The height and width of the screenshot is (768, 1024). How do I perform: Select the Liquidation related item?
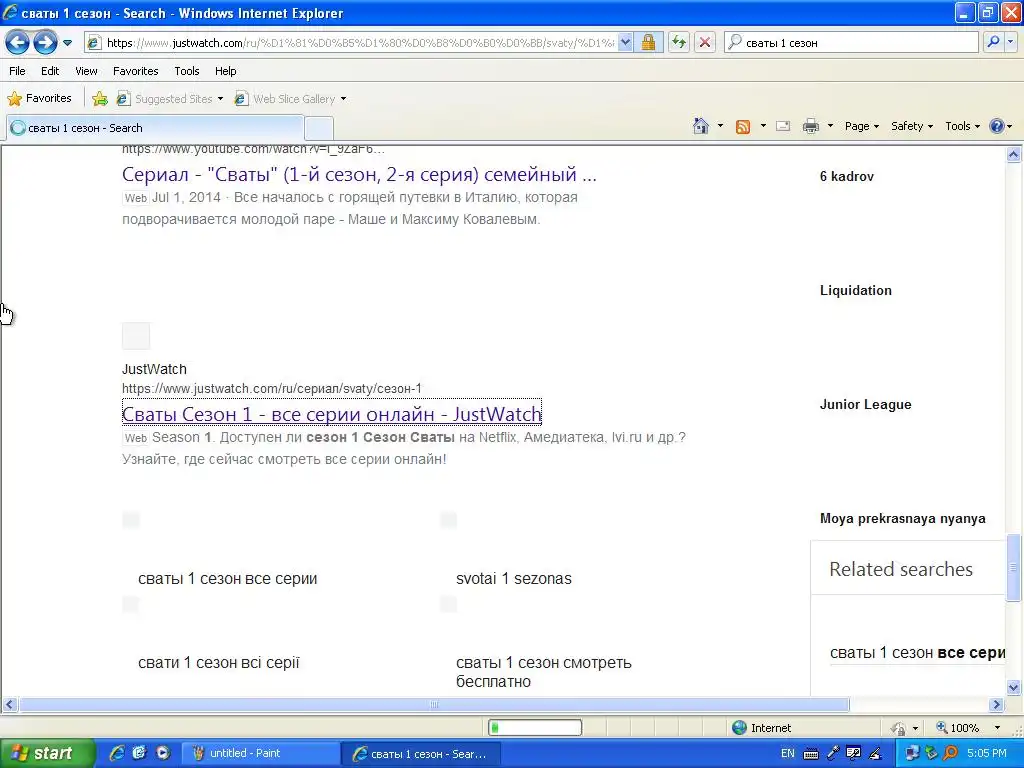[x=856, y=291]
